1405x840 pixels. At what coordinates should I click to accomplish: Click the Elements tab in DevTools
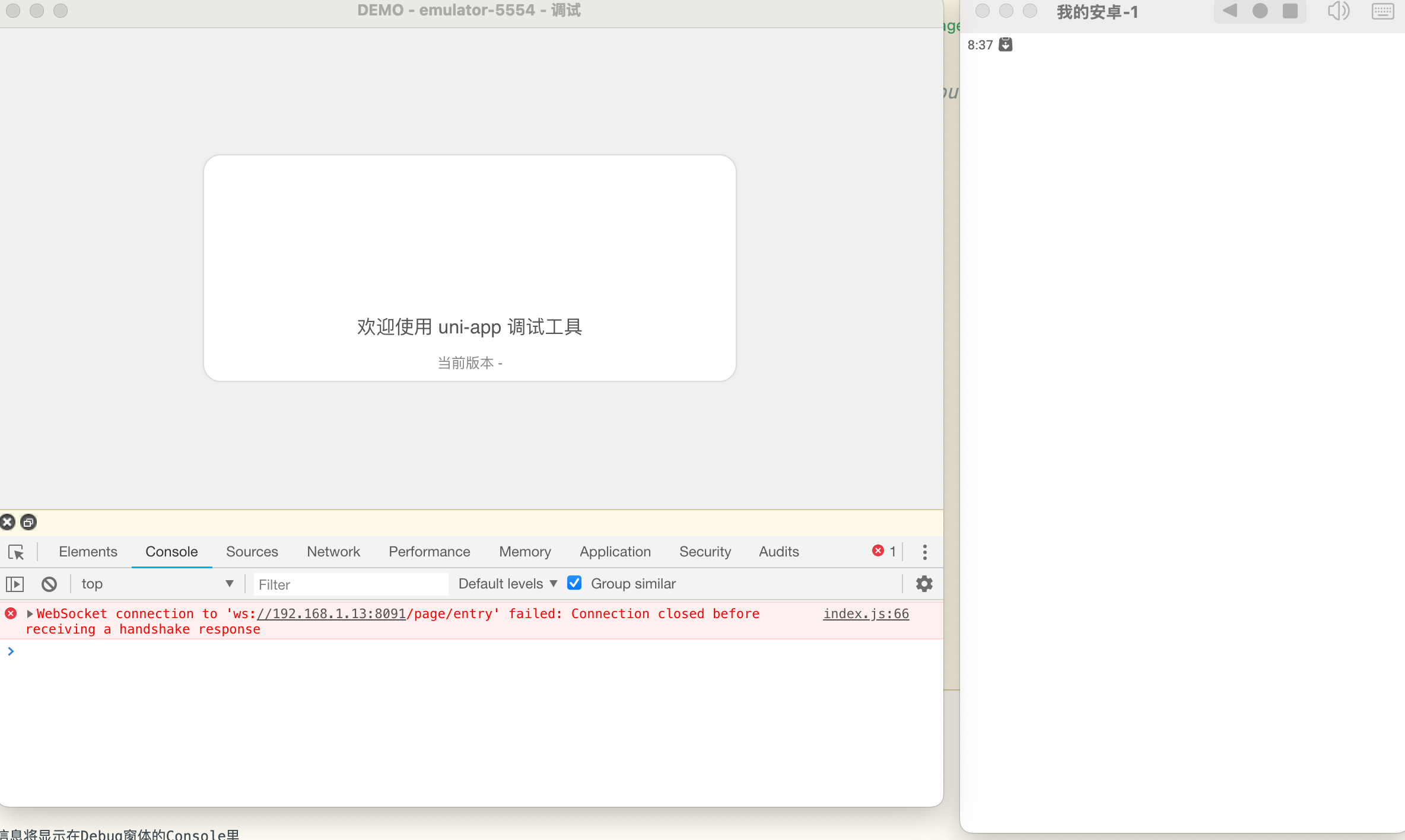pyautogui.click(x=88, y=551)
